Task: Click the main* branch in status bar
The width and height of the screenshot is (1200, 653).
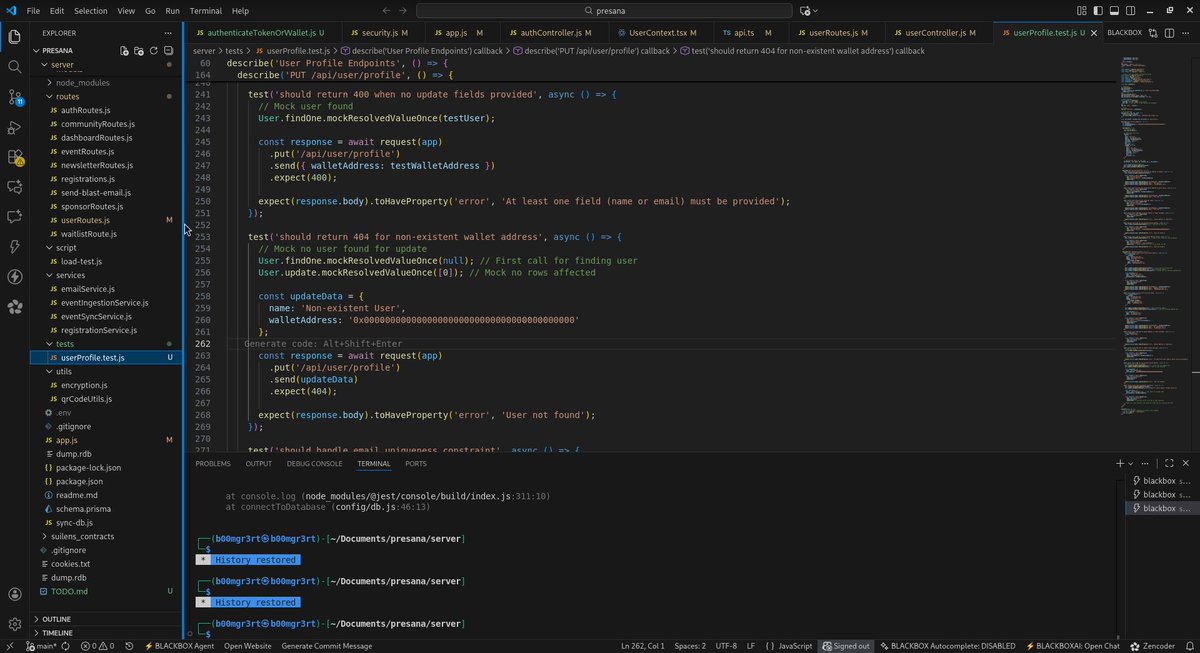Action: (40, 646)
